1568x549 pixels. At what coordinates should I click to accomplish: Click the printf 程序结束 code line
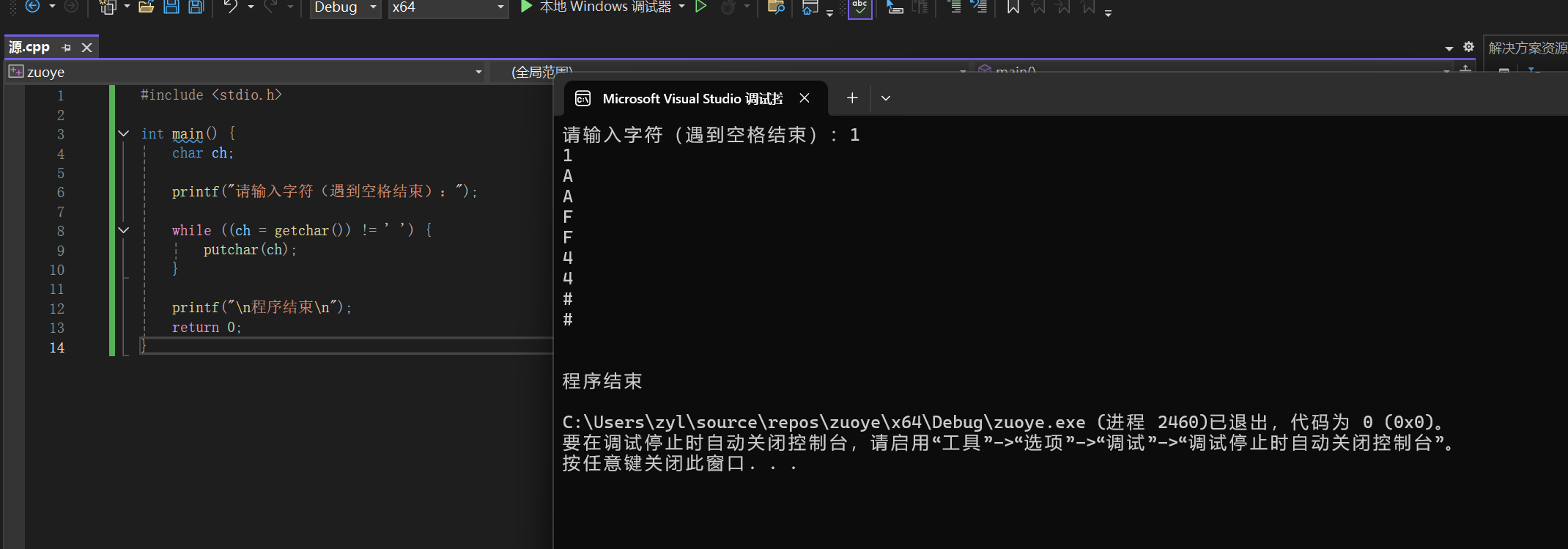(262, 308)
